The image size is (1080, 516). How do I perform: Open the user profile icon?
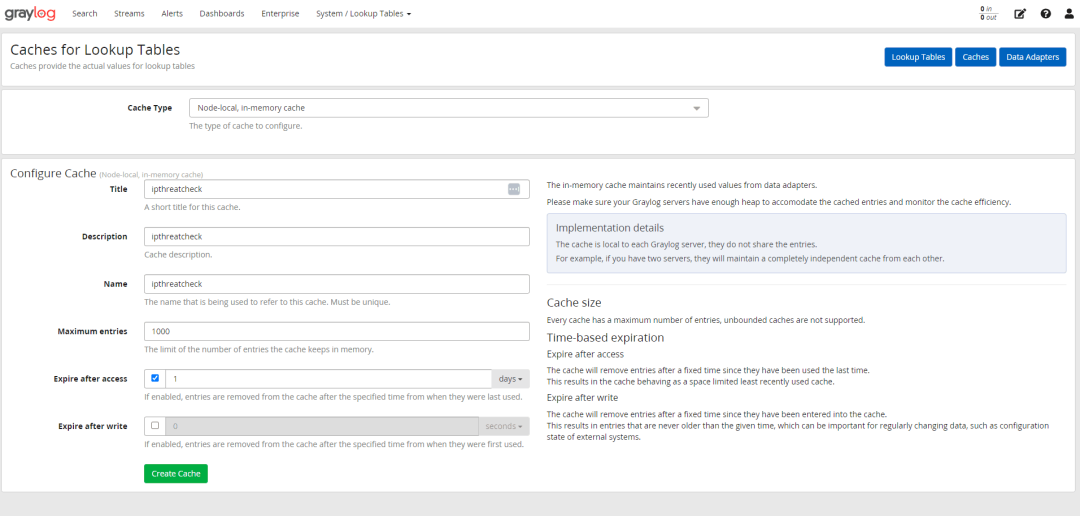(x=1069, y=14)
